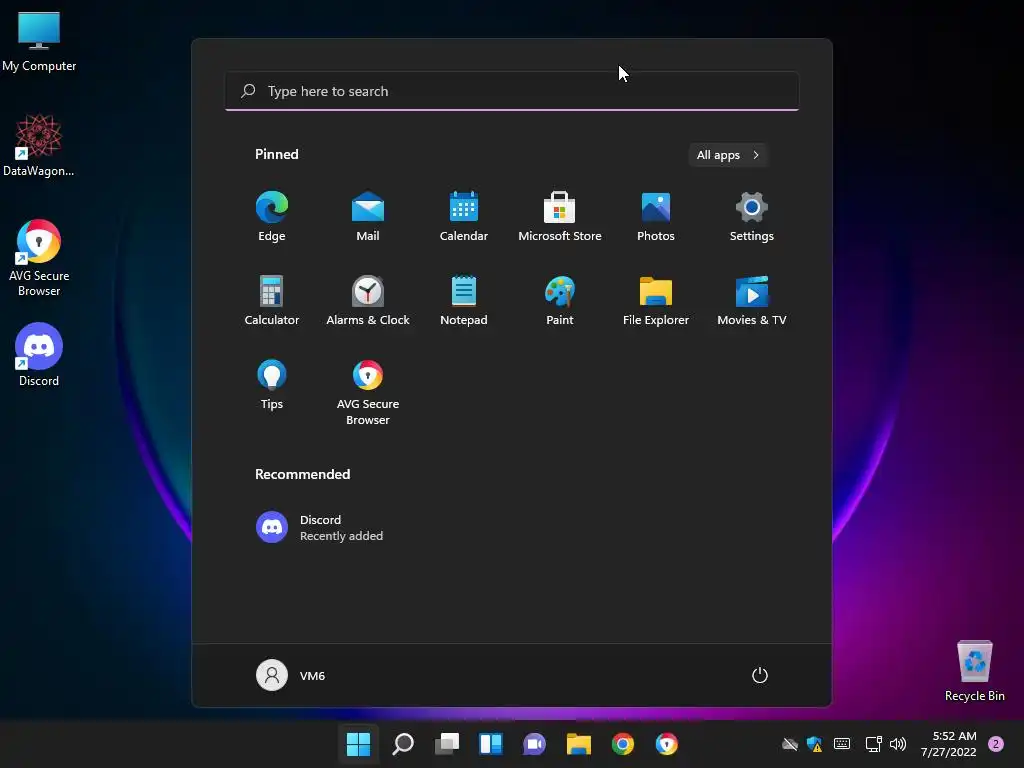
Task: Open Edge from pinned apps
Action: click(x=272, y=216)
